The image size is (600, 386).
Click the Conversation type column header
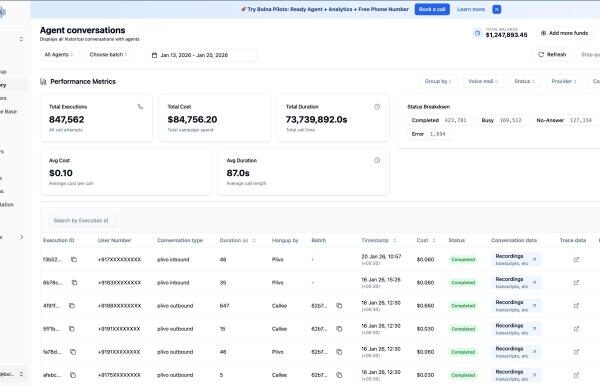[180, 240]
